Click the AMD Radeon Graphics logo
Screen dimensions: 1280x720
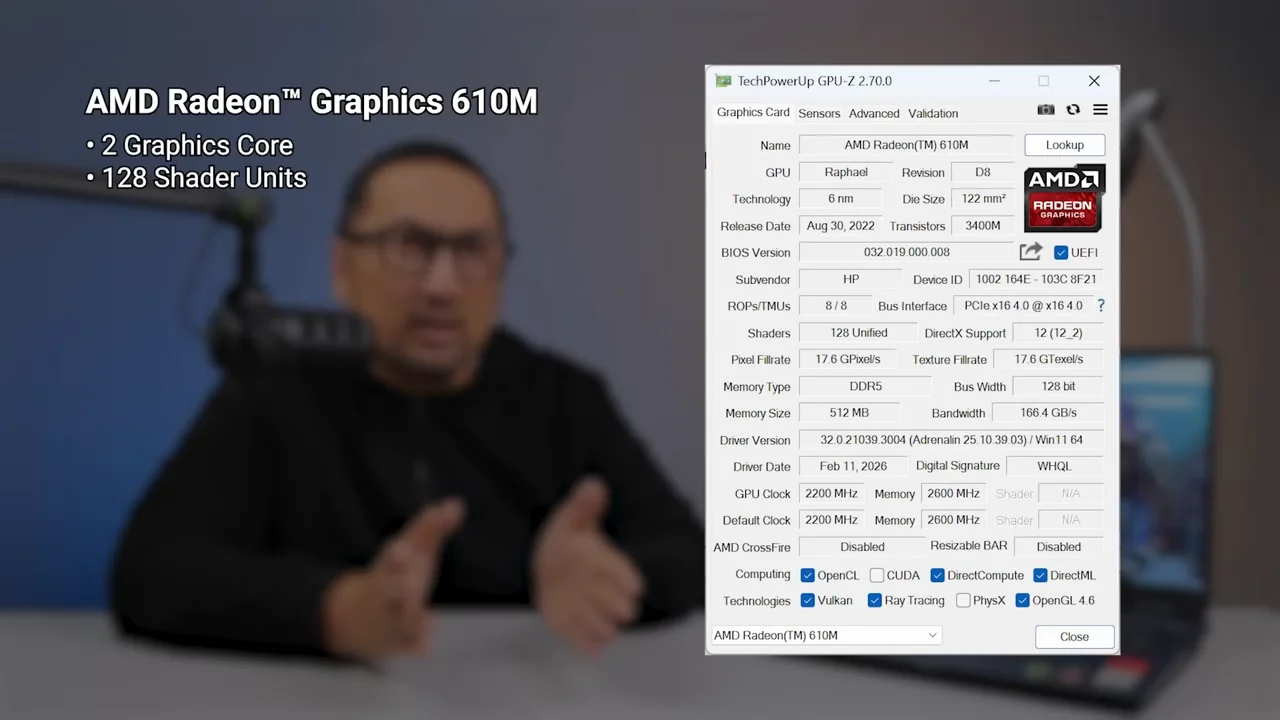(1064, 198)
